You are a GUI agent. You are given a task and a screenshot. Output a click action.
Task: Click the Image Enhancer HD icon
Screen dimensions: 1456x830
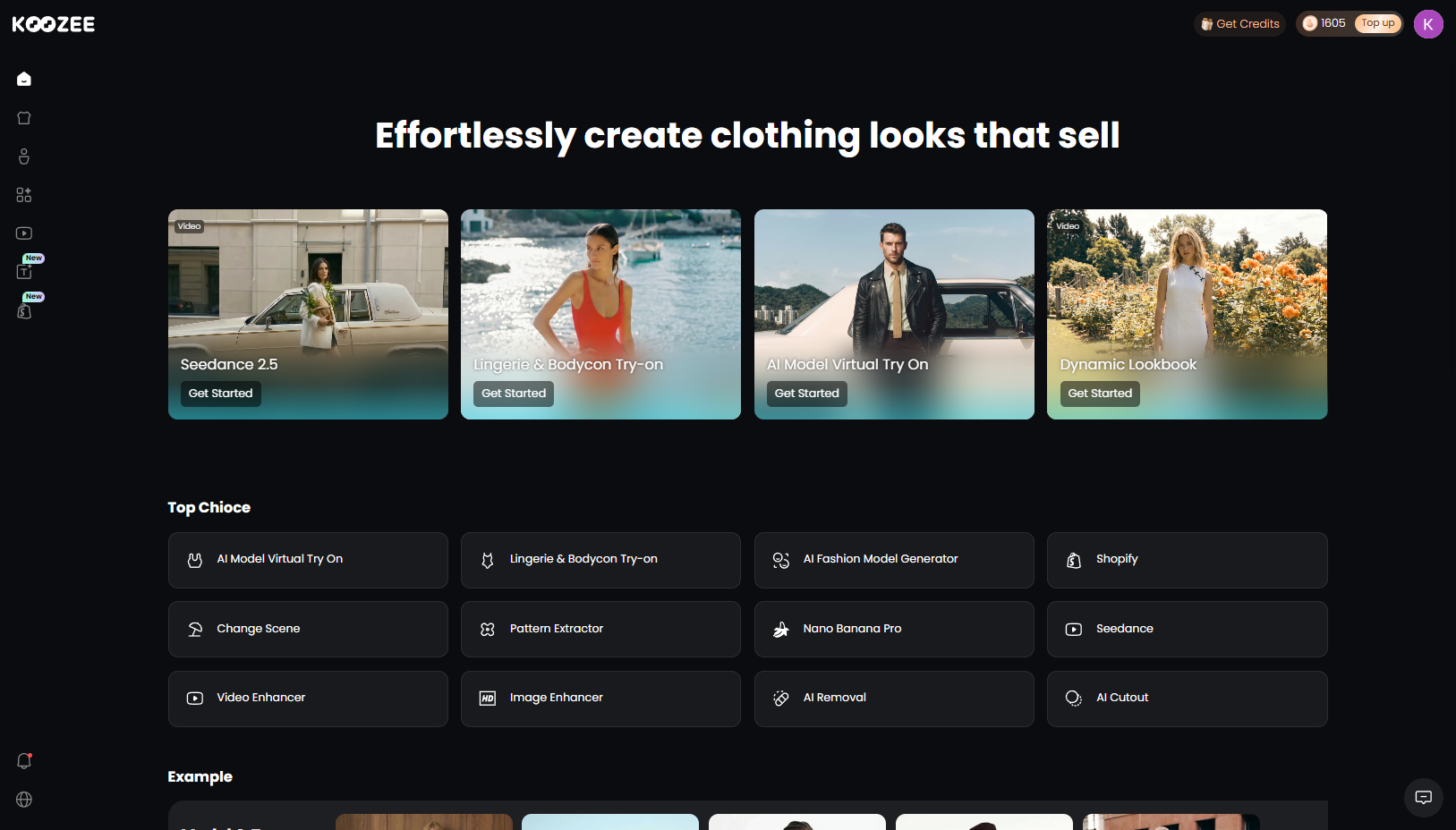click(x=488, y=699)
